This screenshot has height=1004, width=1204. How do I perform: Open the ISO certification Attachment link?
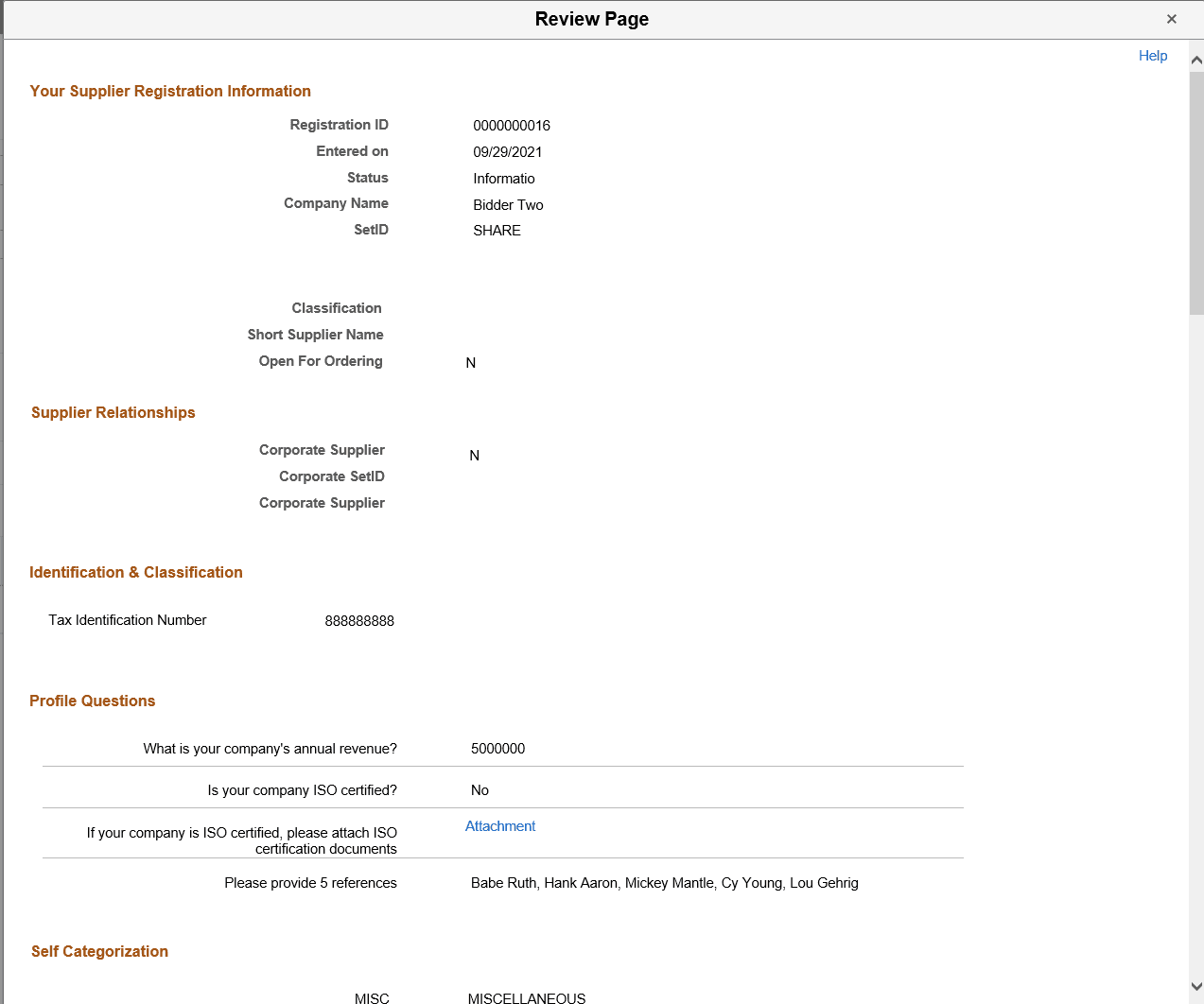point(499,825)
